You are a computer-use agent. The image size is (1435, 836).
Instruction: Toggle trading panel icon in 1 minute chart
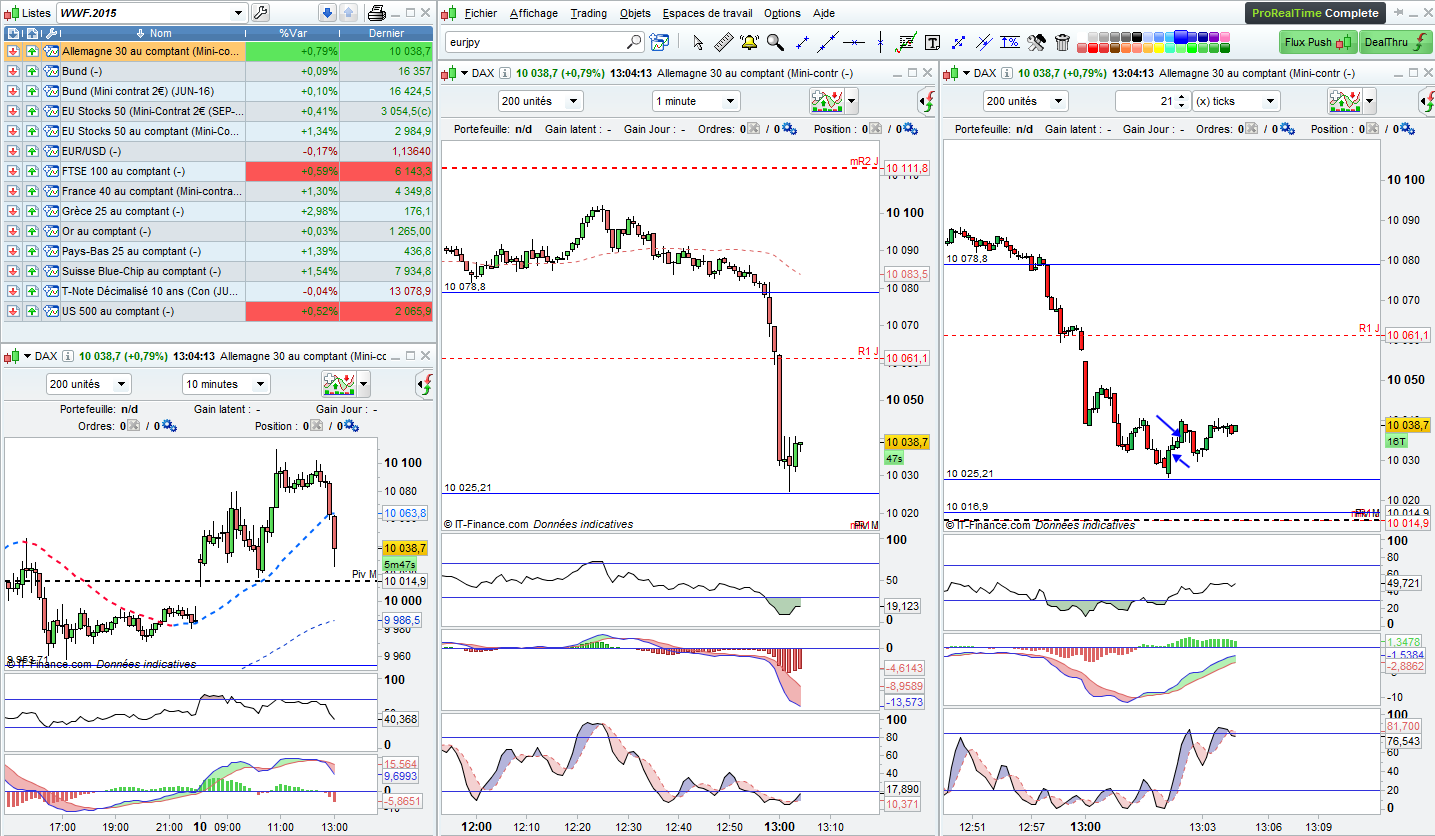(926, 101)
